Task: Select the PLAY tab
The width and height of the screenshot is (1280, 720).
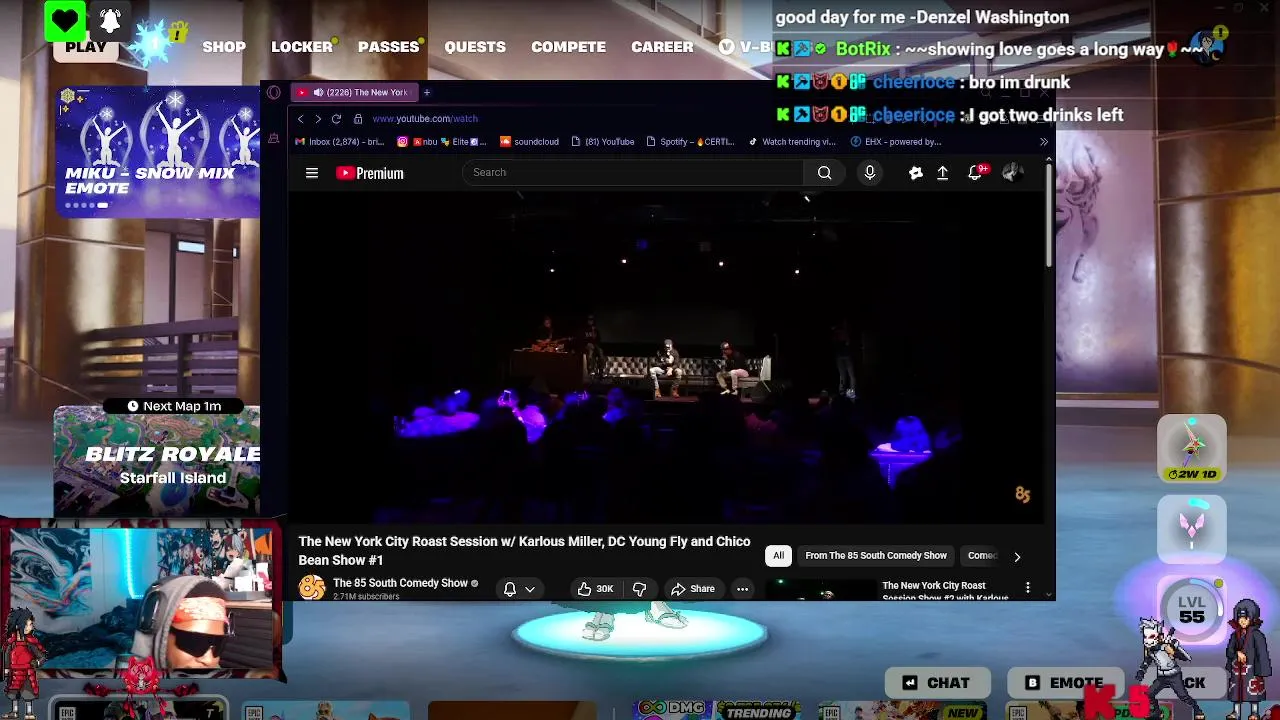Action: point(86,47)
